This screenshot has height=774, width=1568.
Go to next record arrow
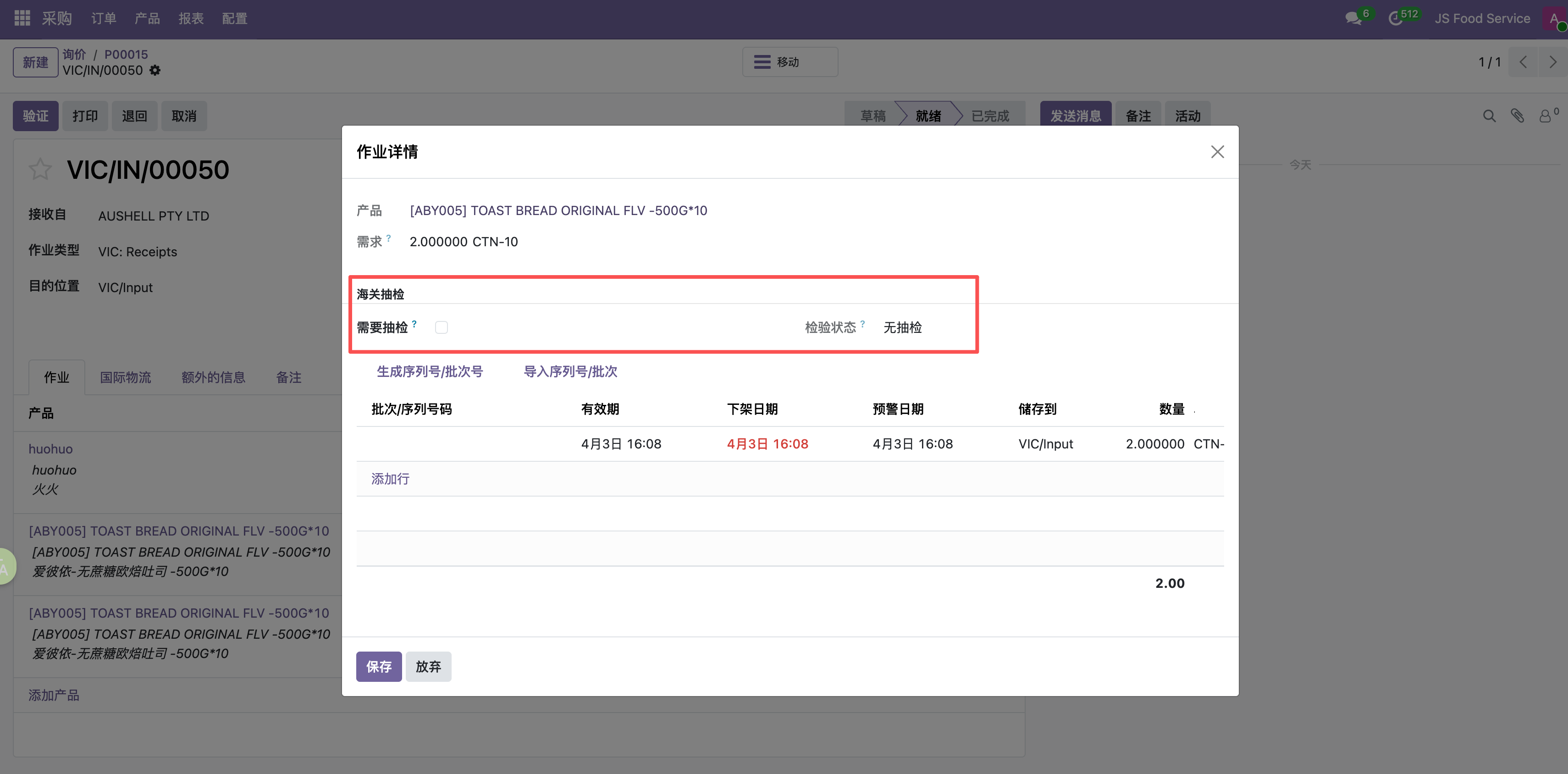(1552, 62)
